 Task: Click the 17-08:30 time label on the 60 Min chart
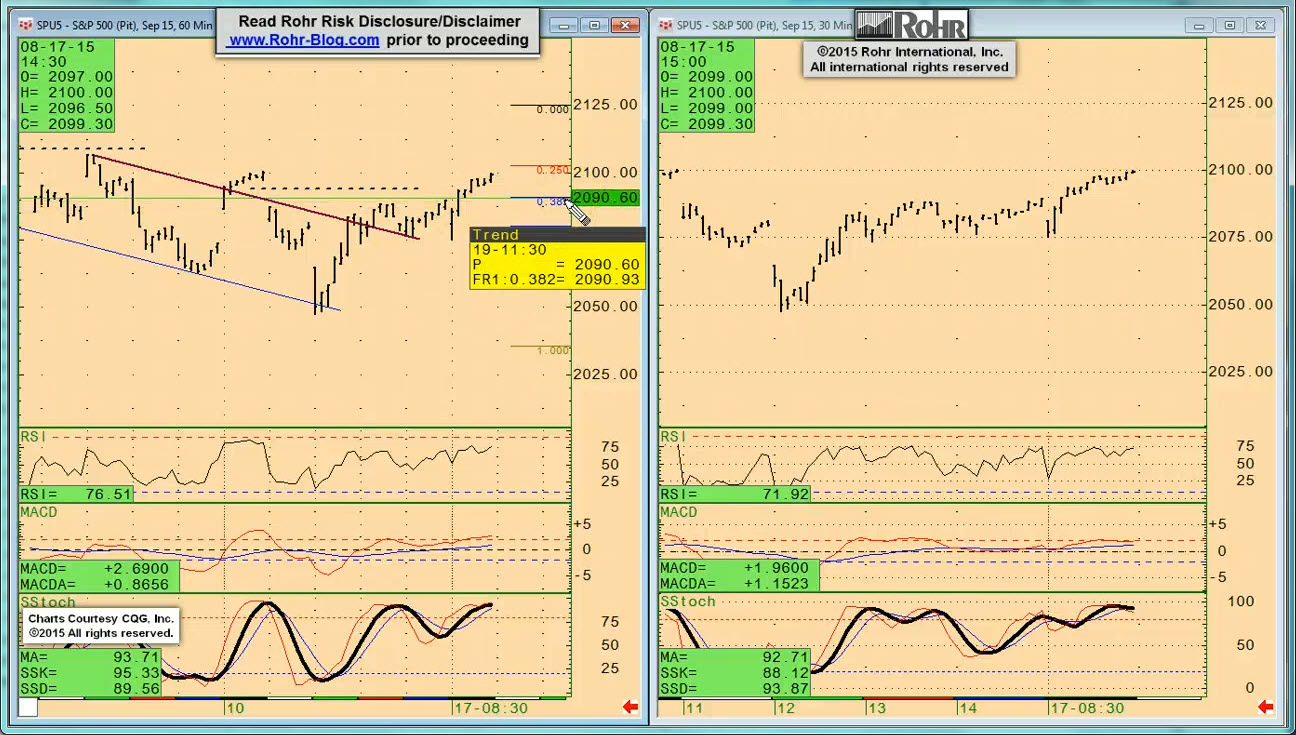[x=491, y=708]
